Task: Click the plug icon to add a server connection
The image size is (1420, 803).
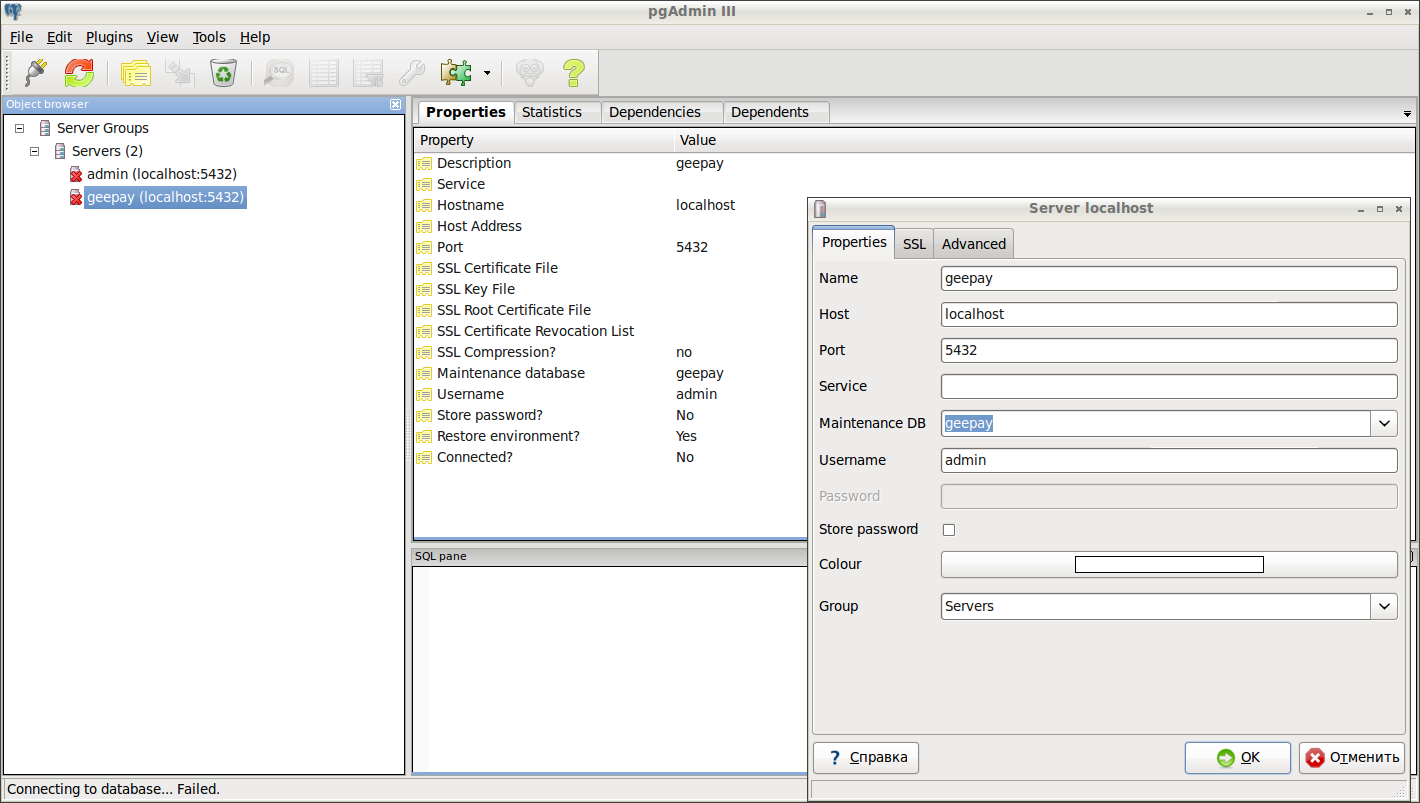Action: 36,73
